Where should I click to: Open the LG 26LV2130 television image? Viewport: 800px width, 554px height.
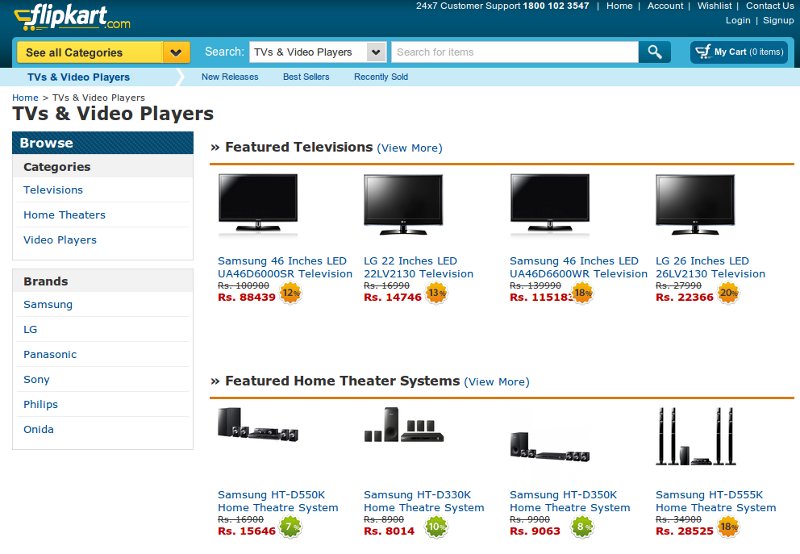point(695,204)
